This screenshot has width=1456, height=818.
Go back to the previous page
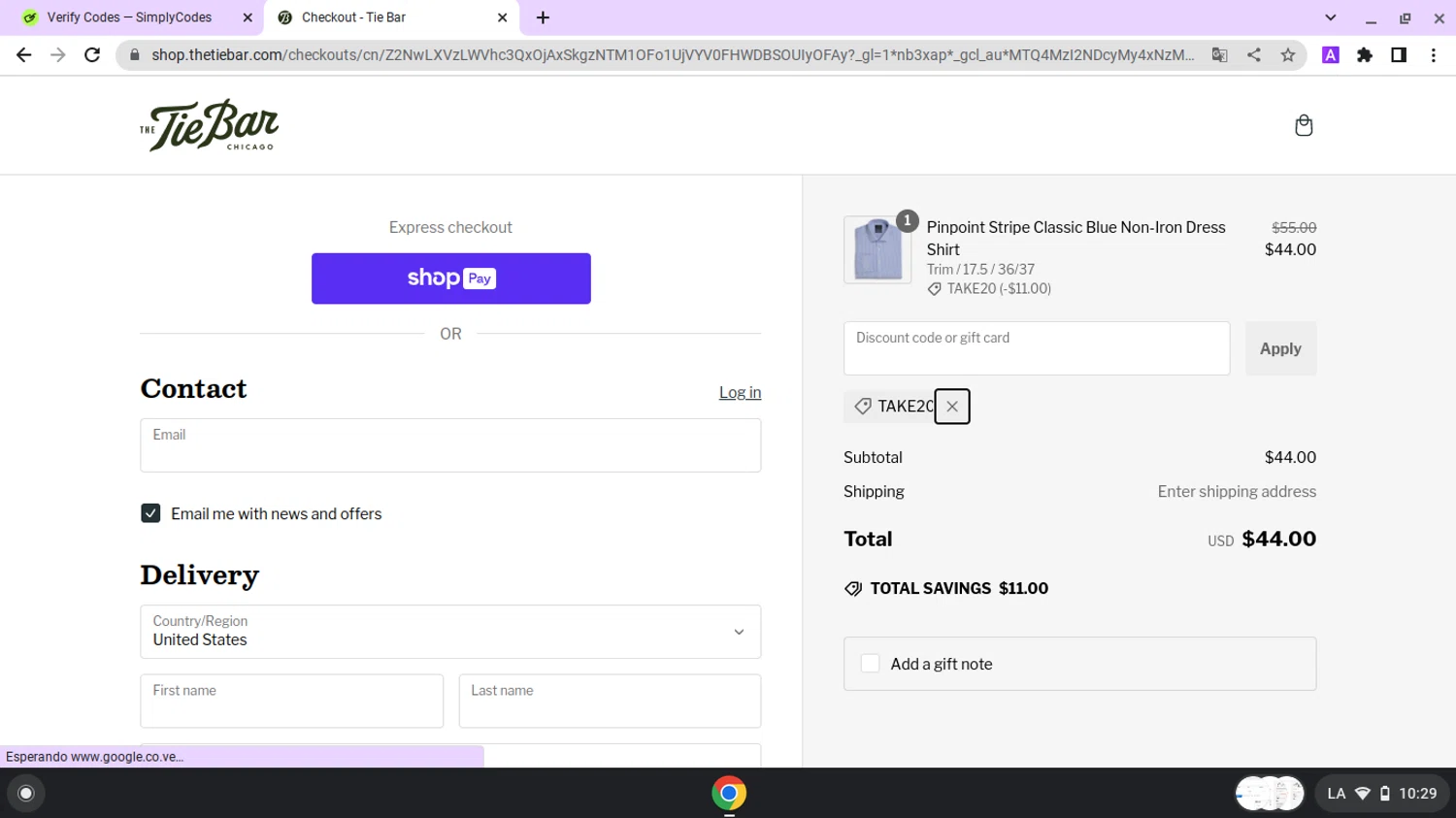(x=24, y=55)
